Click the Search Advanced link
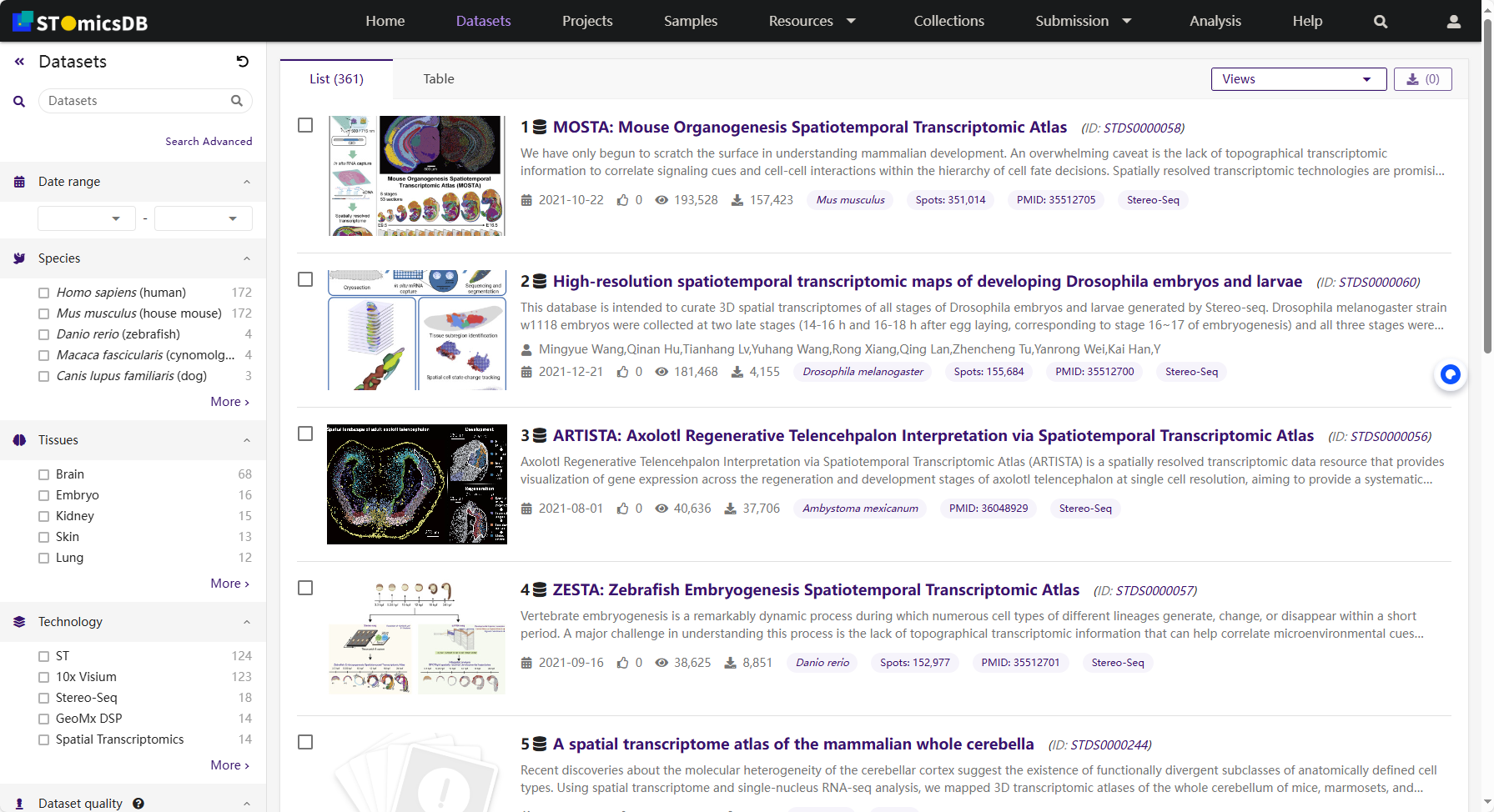The width and height of the screenshot is (1494, 812). (209, 142)
